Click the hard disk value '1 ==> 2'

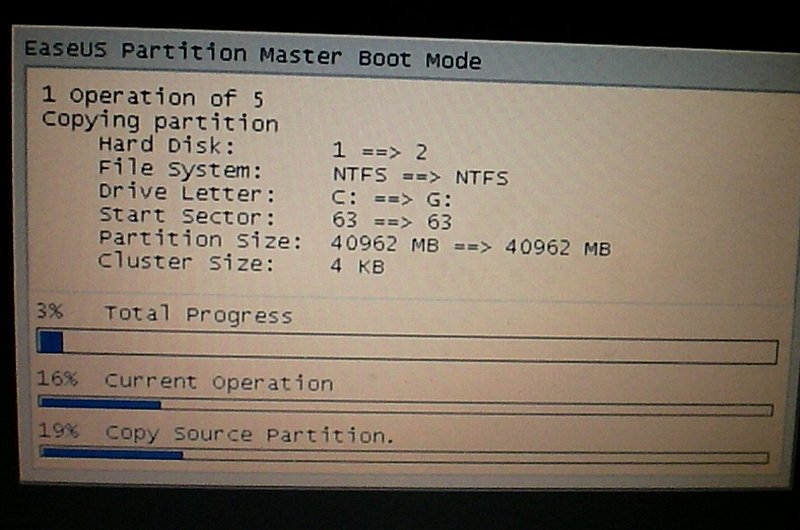(380, 151)
